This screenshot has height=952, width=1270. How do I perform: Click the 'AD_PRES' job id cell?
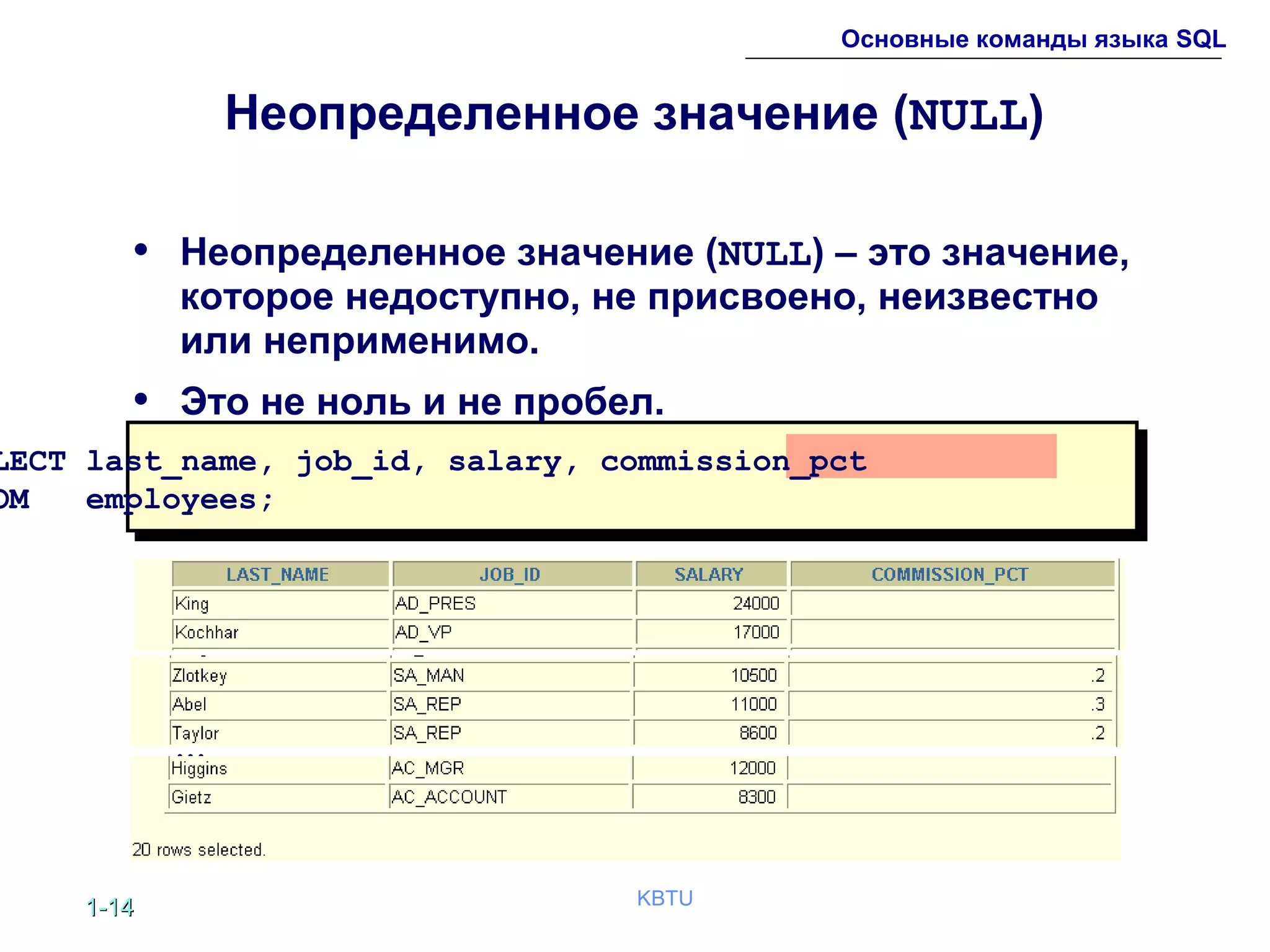pos(512,603)
